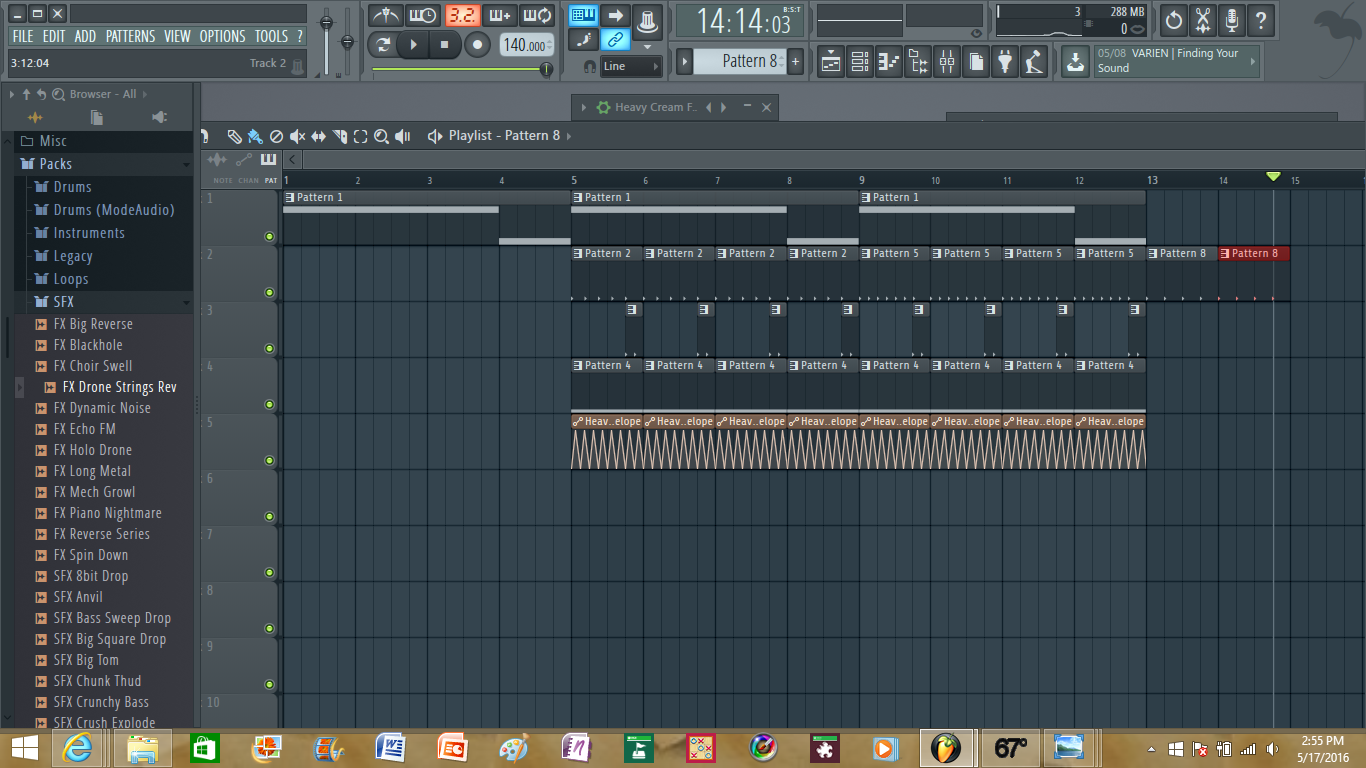The width and height of the screenshot is (1366, 768).
Task: Toggle typing keyboard to piano
Action: click(583, 15)
